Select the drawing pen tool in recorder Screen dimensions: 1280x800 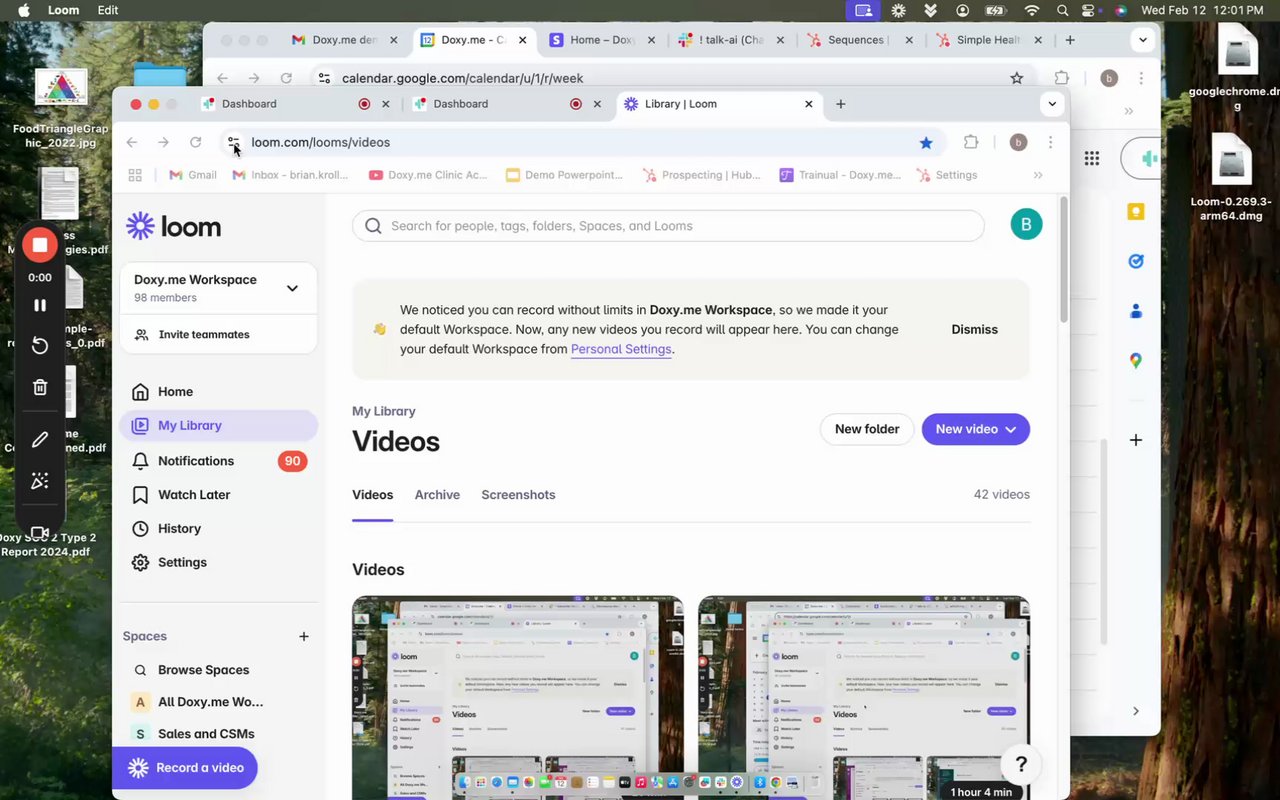40,439
